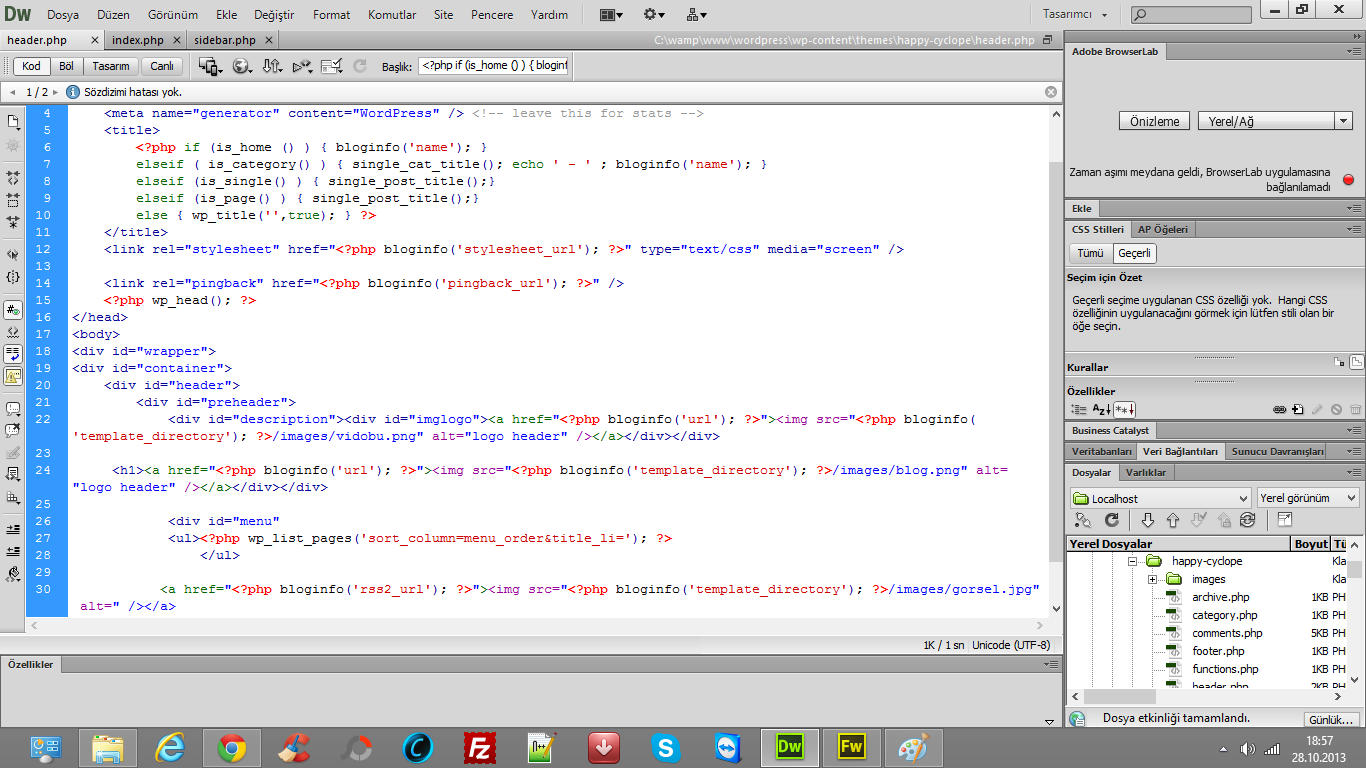Click the Günlük button

click(x=1332, y=720)
